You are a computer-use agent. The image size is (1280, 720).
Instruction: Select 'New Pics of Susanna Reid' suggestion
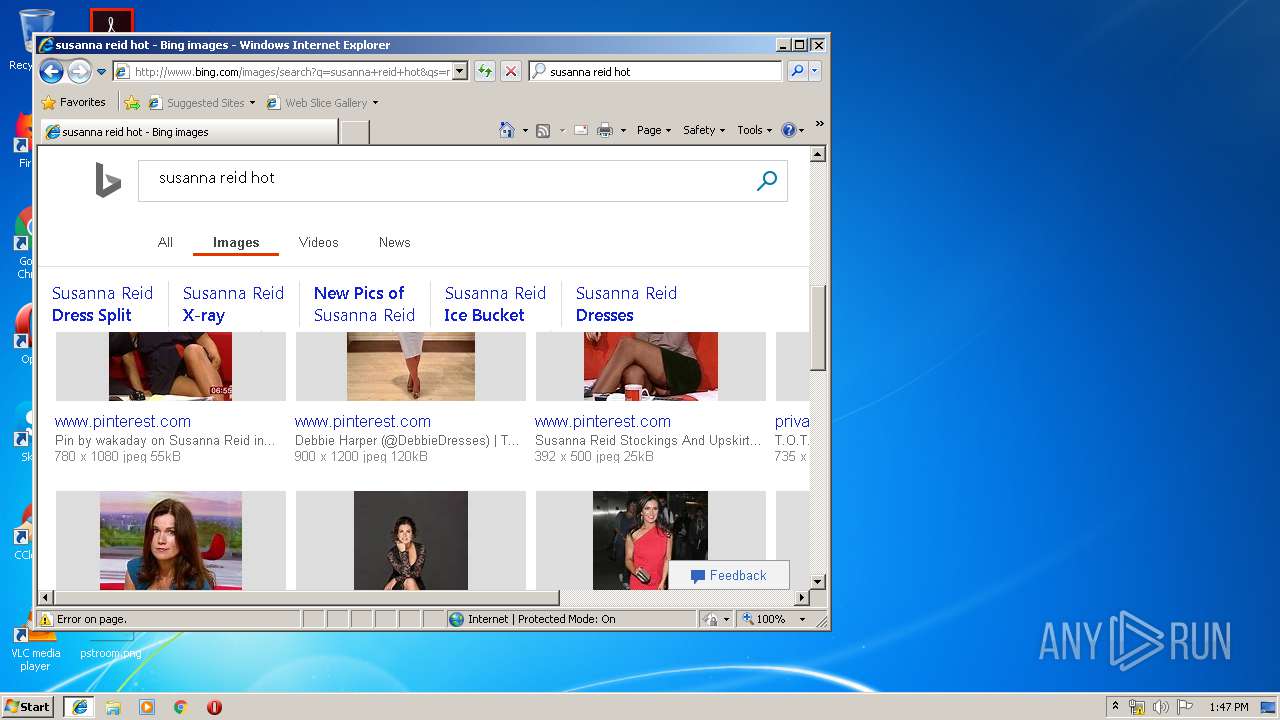tap(364, 304)
